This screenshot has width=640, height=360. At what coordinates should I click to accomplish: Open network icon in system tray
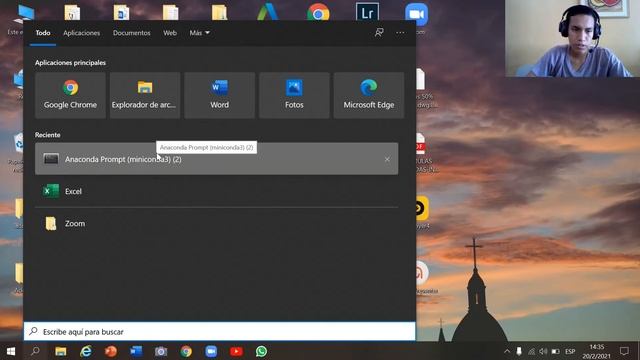pyautogui.click(x=531, y=351)
